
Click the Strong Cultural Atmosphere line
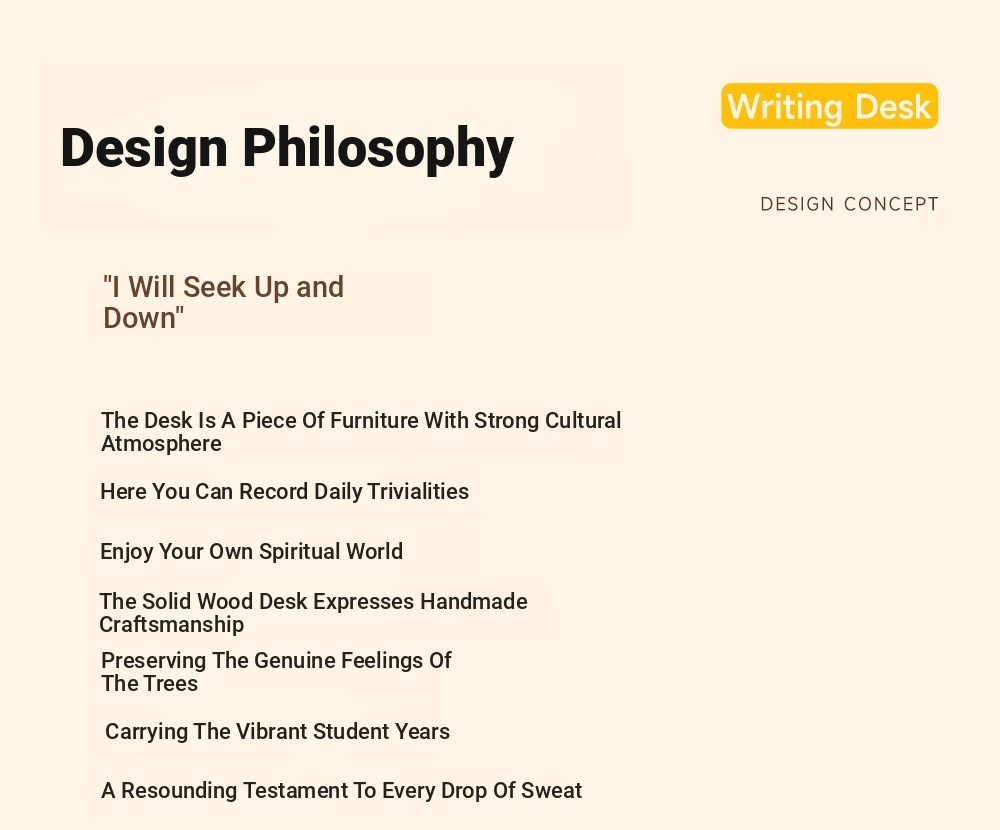pyautogui.click(x=361, y=432)
